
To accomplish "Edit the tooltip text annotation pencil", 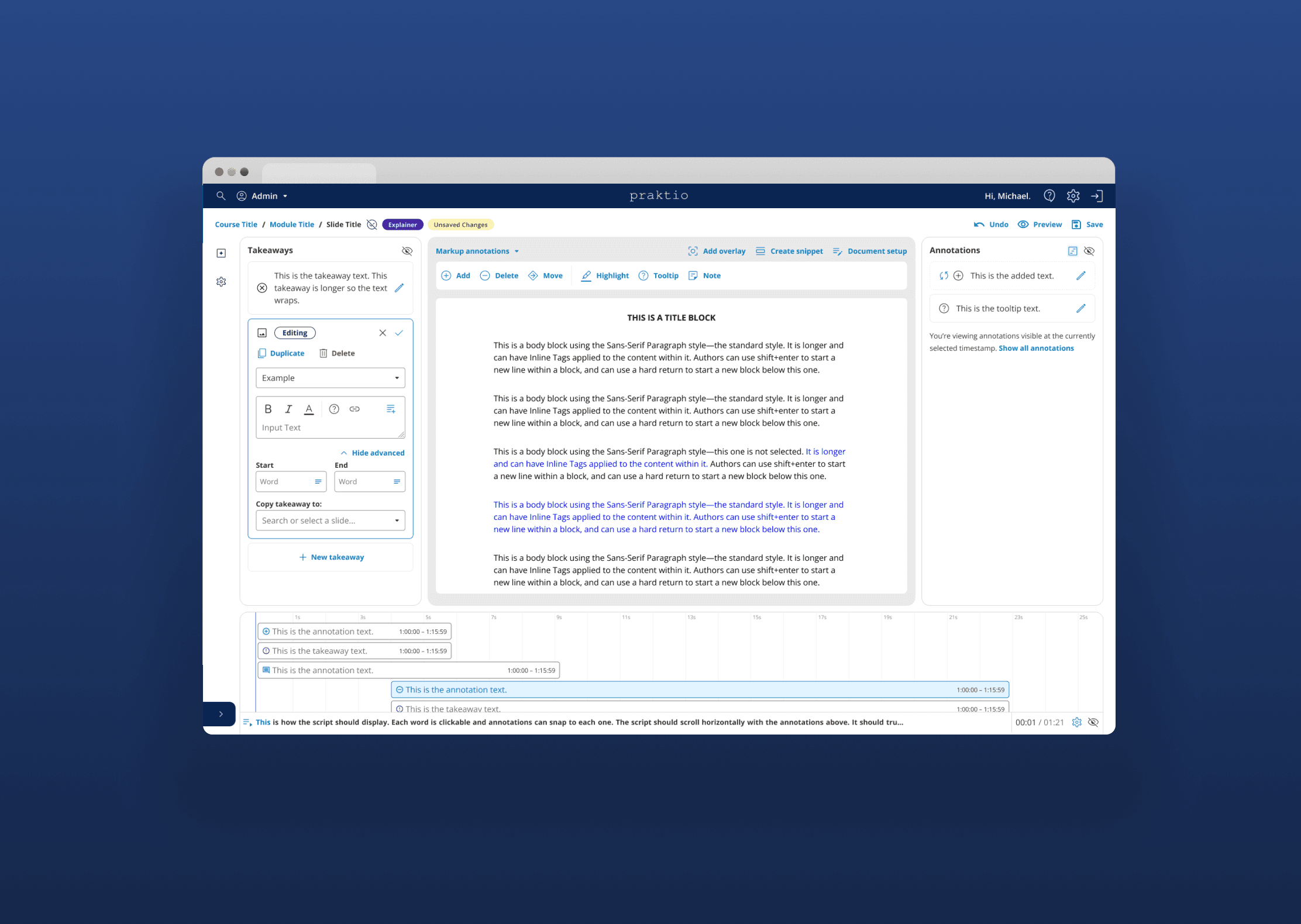I will (1080, 308).
